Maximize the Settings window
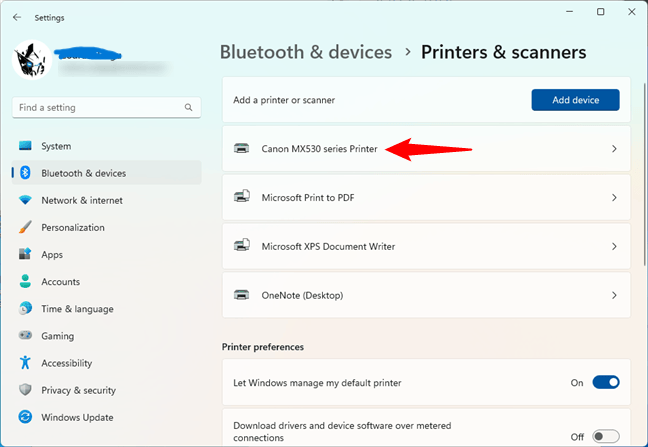The image size is (648, 447). (x=600, y=12)
